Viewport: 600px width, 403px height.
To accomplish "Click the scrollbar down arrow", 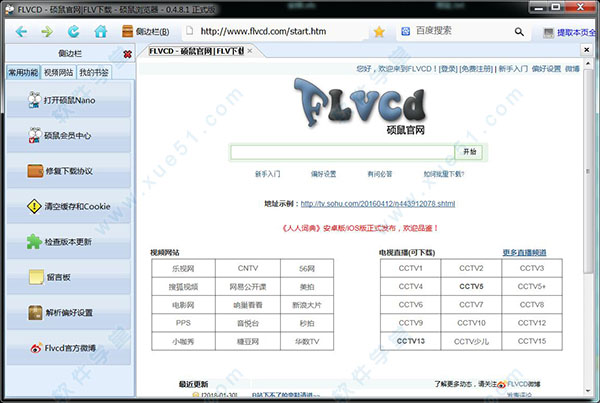I will pos(588,391).
